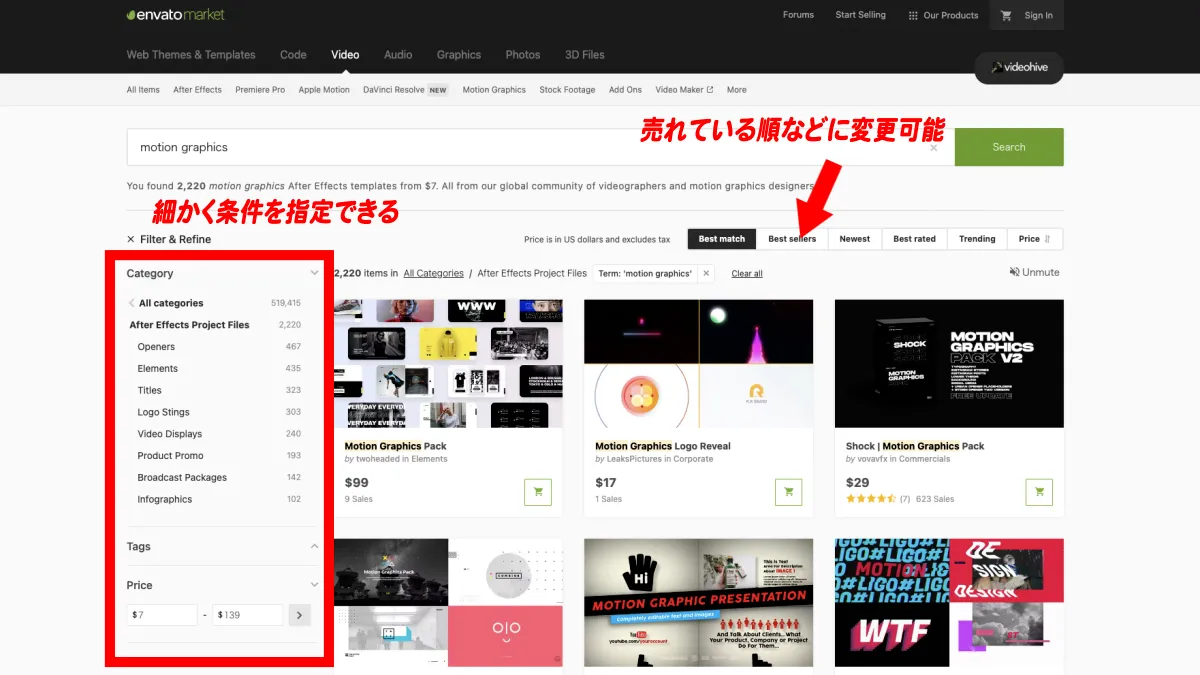The height and width of the screenshot is (675, 1200).
Task: Click the Envato Market logo
Action: point(175,15)
